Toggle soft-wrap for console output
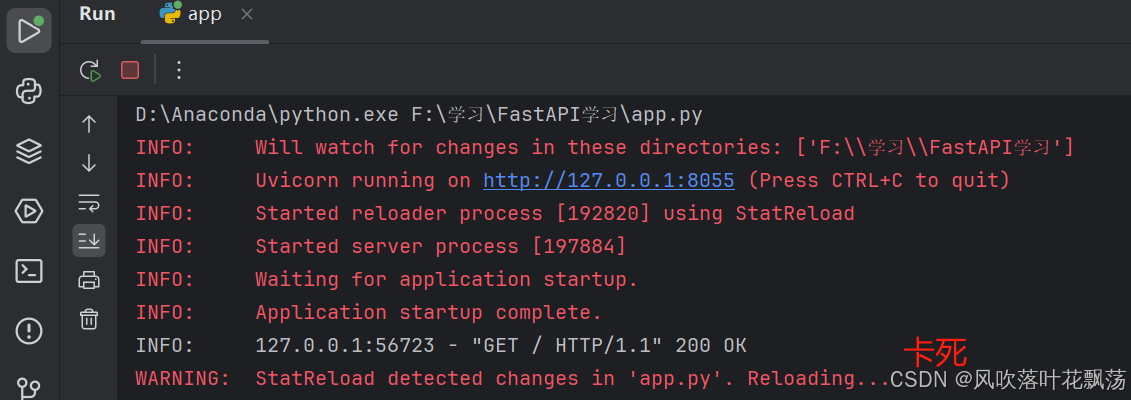The image size is (1131, 400). click(89, 202)
